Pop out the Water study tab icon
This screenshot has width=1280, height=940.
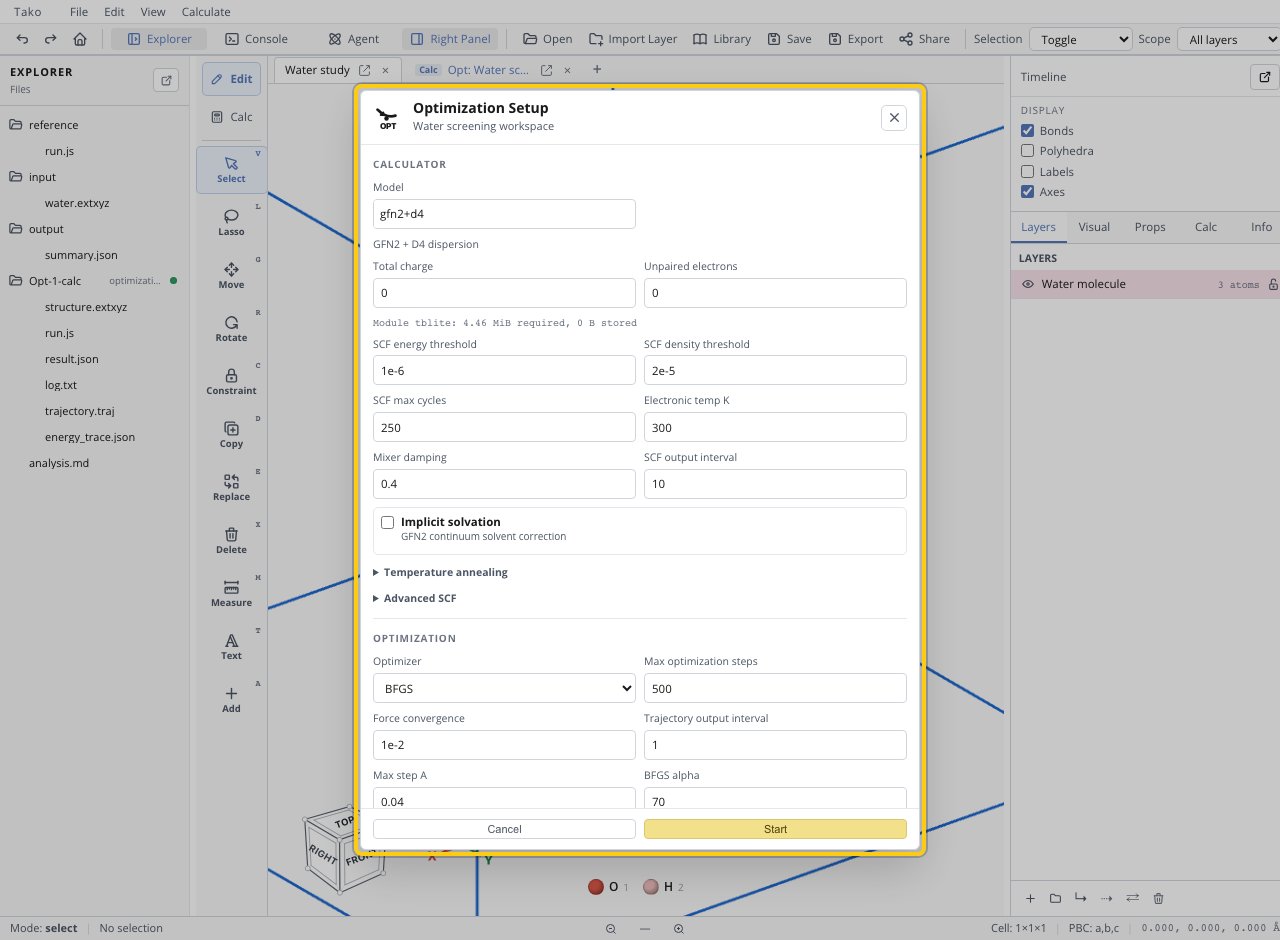(x=364, y=70)
